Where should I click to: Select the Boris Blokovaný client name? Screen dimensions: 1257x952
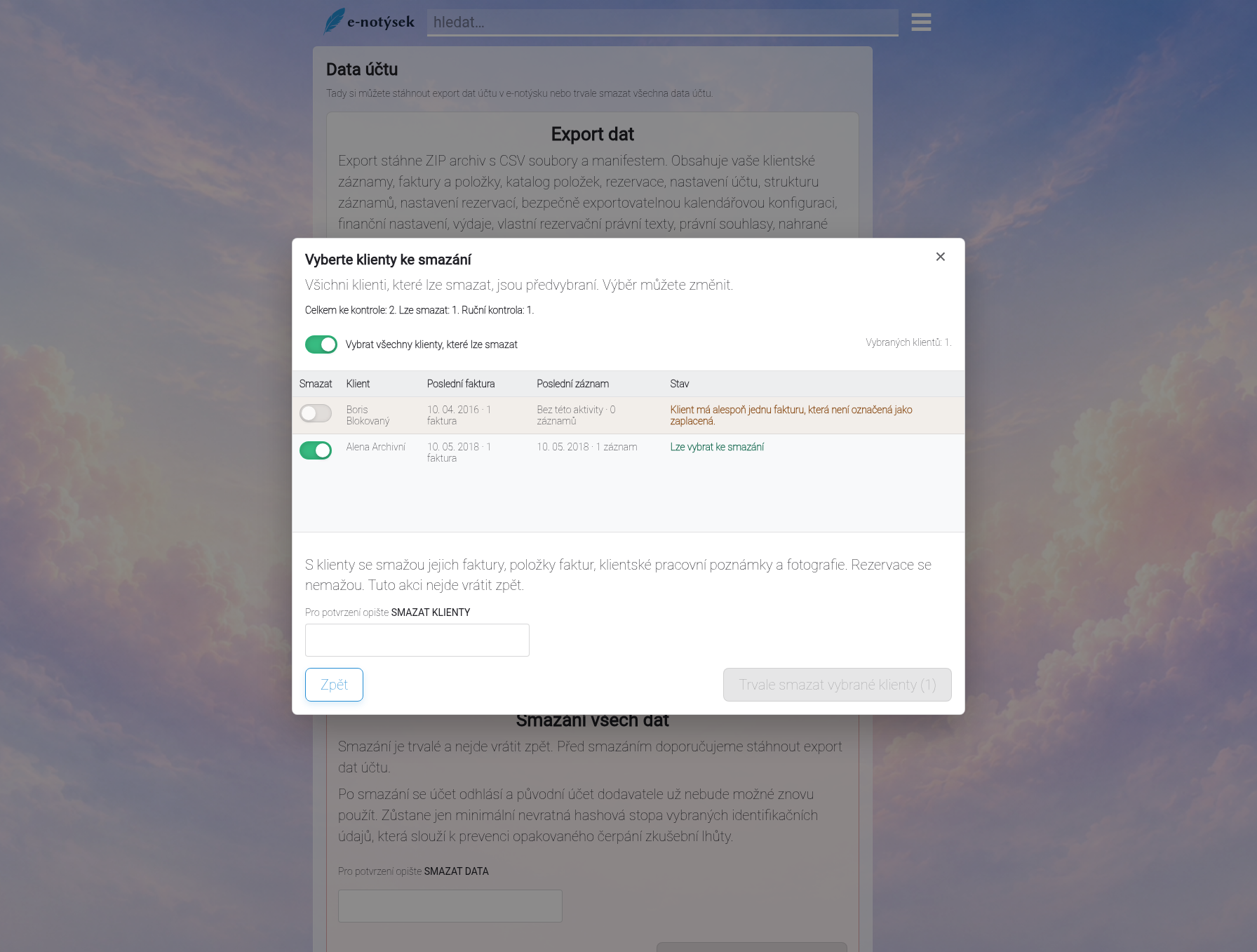pyautogui.click(x=368, y=415)
